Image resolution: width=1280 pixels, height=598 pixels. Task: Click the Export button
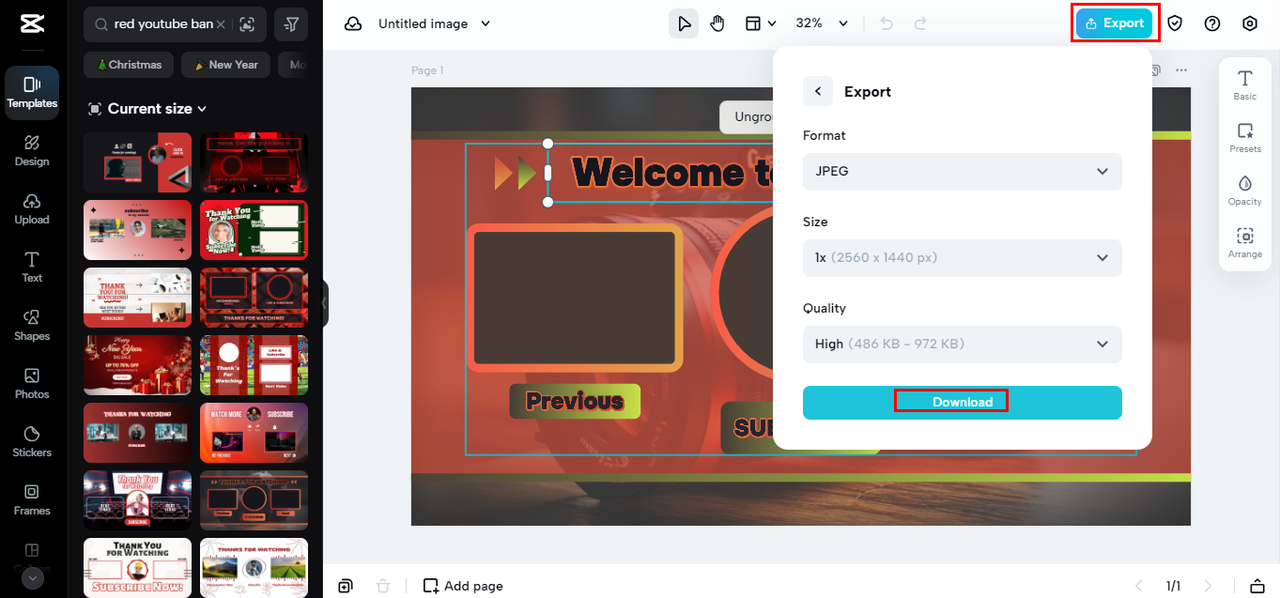(1115, 23)
